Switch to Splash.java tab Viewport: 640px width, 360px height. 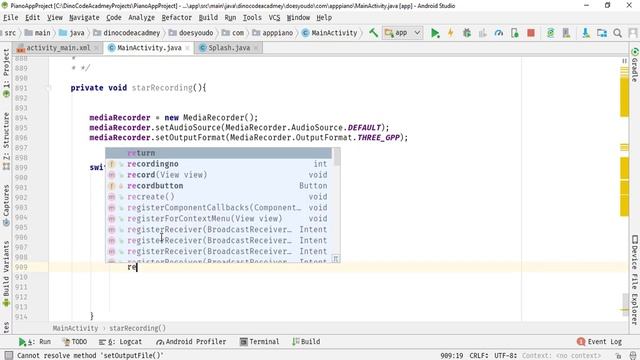pyautogui.click(x=229, y=48)
